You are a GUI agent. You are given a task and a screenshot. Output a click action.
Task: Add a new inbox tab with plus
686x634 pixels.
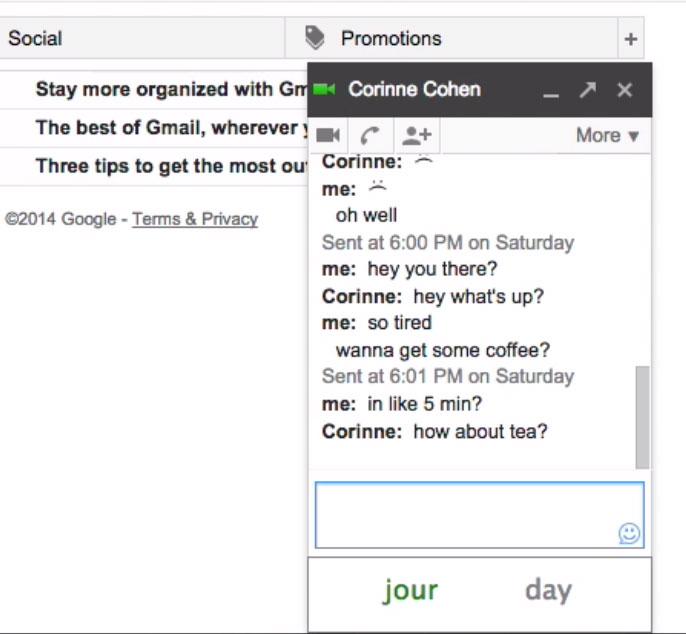630,39
